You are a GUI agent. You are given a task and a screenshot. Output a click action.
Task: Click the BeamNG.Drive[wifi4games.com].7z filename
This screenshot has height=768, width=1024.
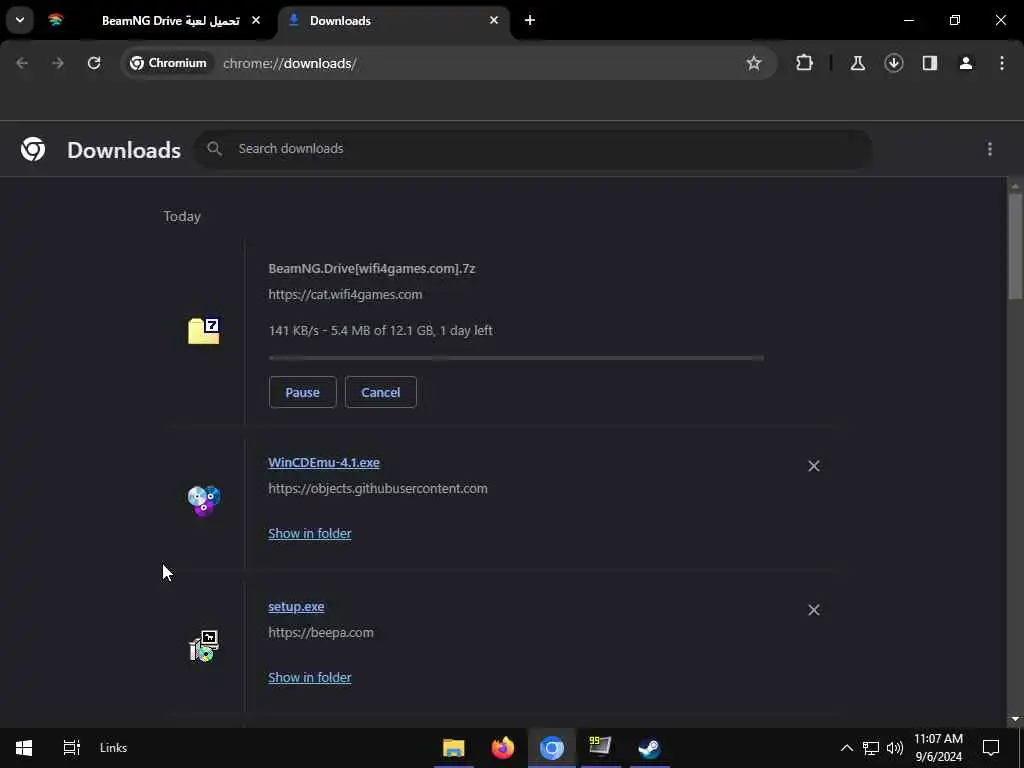click(x=372, y=268)
